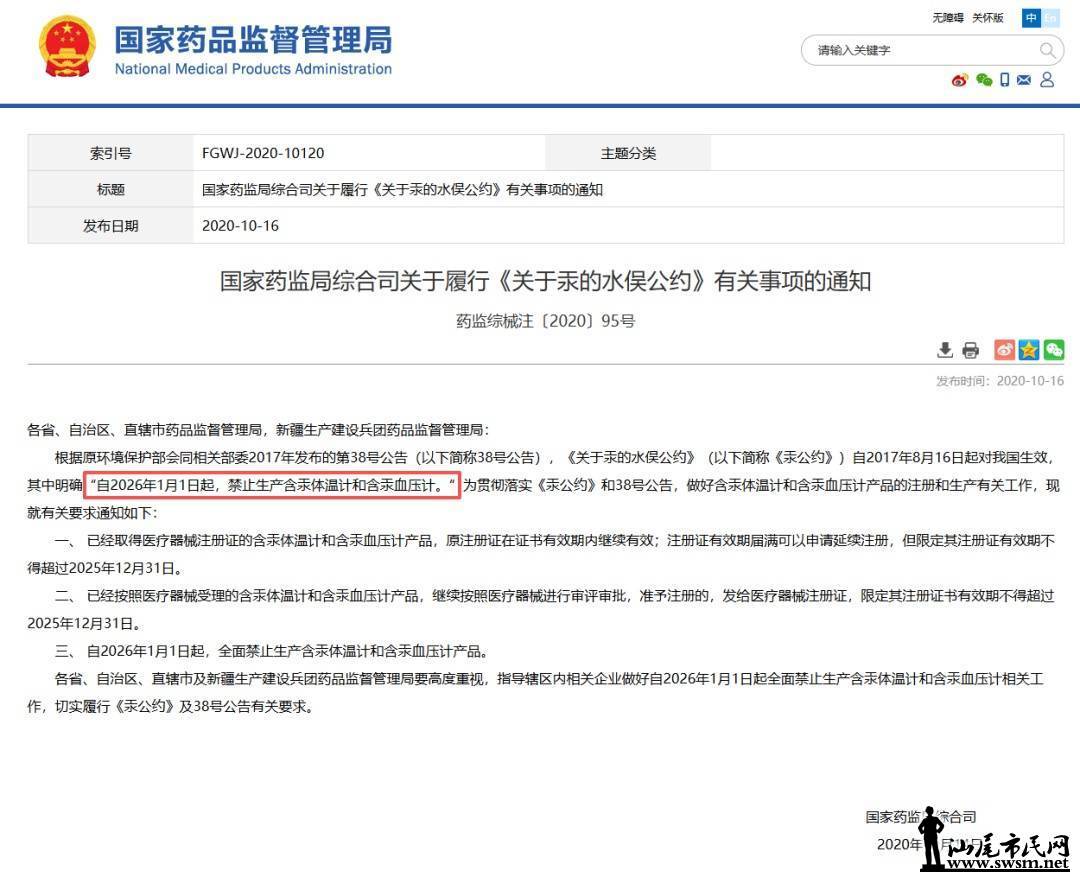This screenshot has width=1080, height=877.
Task: Click the 请输入关键字 search field
Action: click(920, 50)
